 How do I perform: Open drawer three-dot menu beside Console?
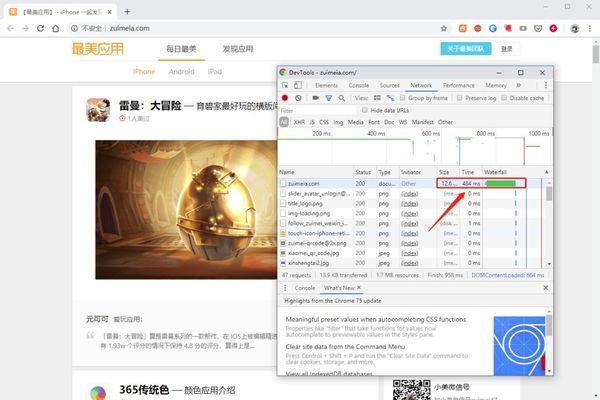click(x=285, y=288)
